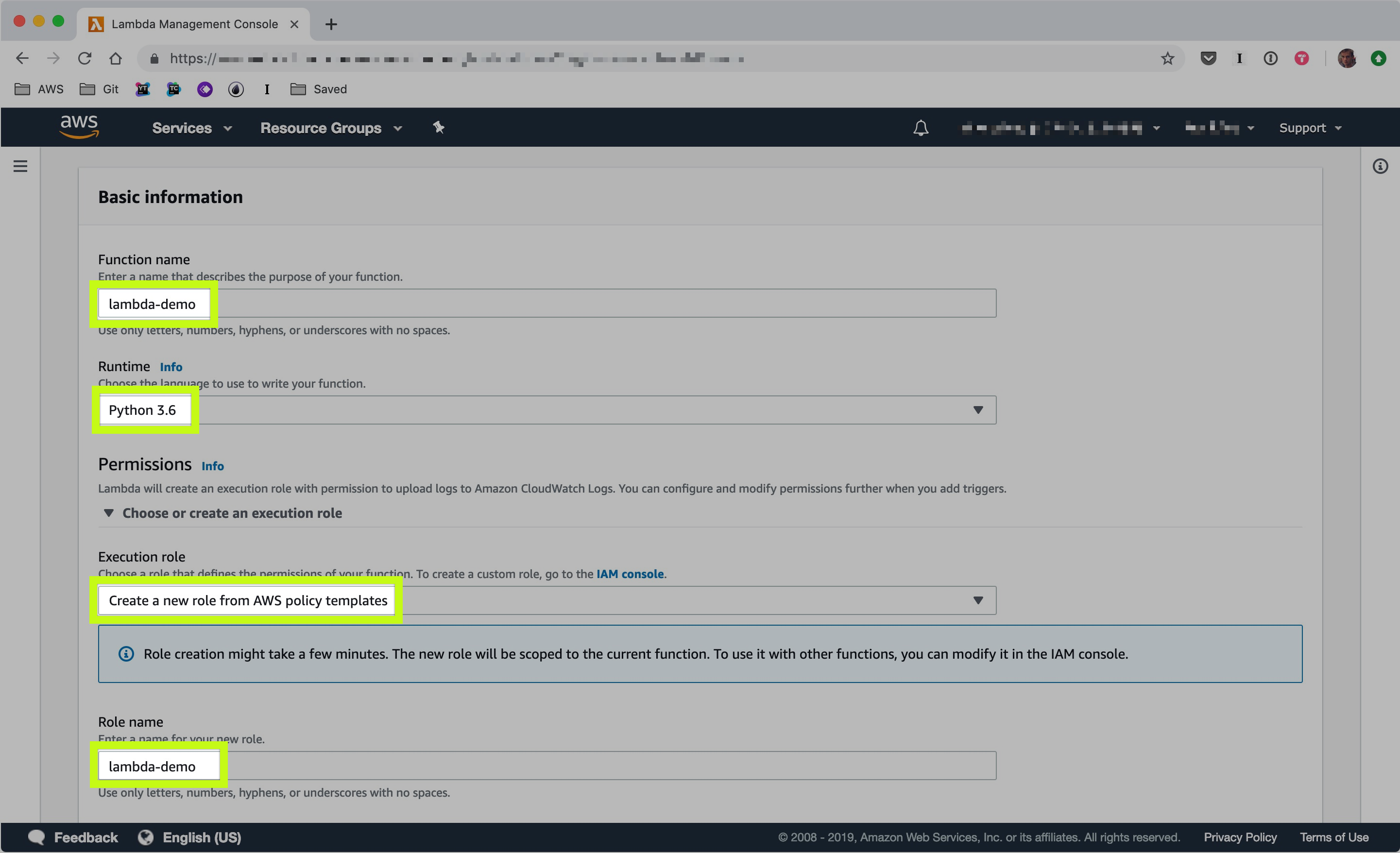Open the Support menu

(x=1310, y=128)
